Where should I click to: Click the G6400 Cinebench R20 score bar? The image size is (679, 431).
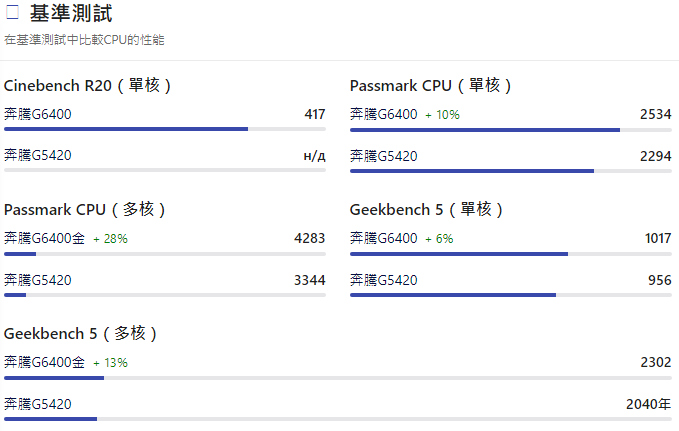tap(126, 129)
